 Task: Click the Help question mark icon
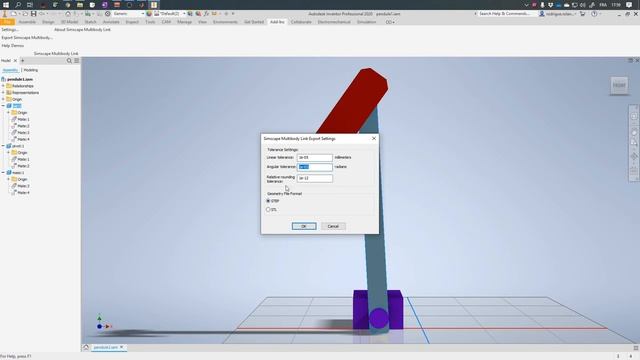coord(594,14)
